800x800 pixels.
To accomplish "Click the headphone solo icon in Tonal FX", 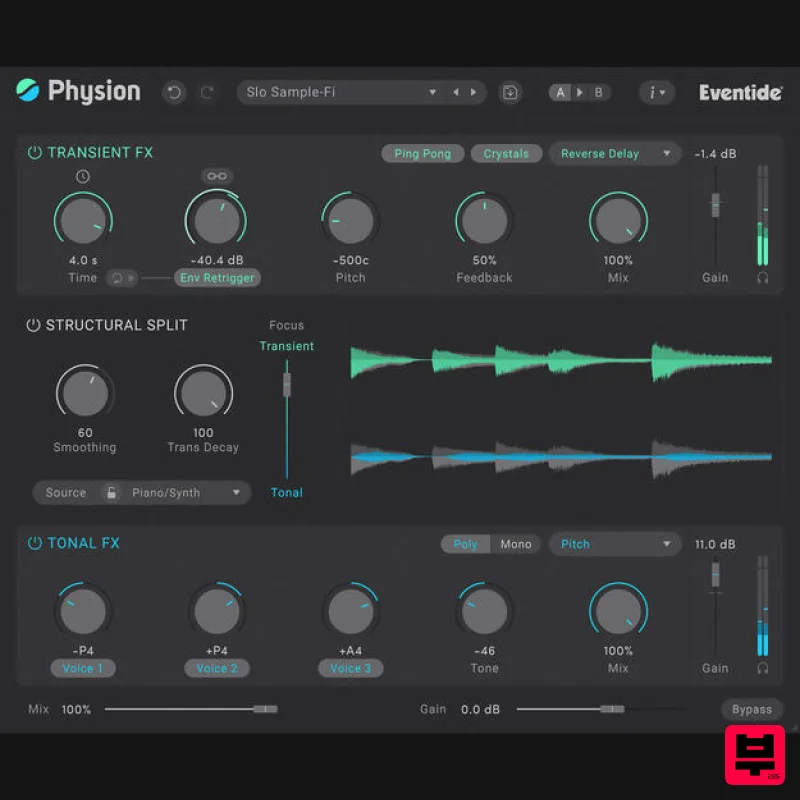I will click(763, 668).
